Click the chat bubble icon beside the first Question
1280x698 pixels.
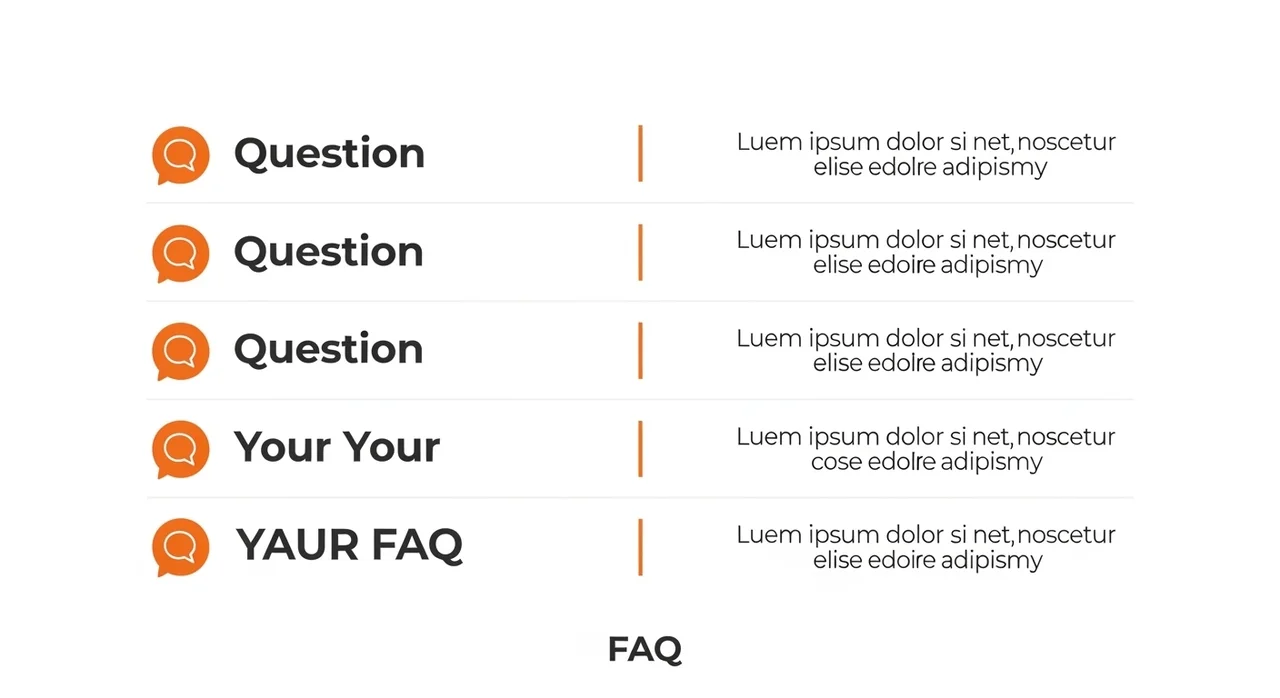pyautogui.click(x=180, y=155)
